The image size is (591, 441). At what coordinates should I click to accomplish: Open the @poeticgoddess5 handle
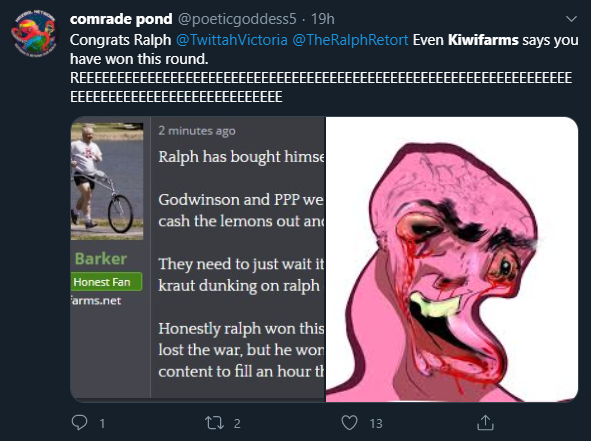point(237,19)
